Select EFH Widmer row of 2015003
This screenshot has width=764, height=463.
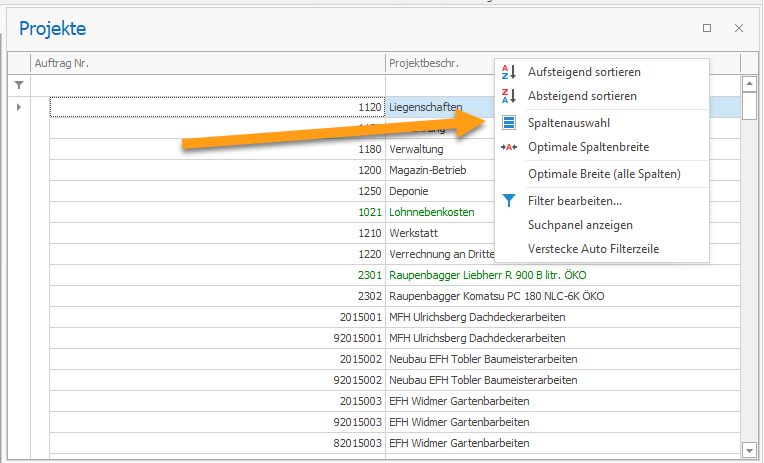click(563, 401)
